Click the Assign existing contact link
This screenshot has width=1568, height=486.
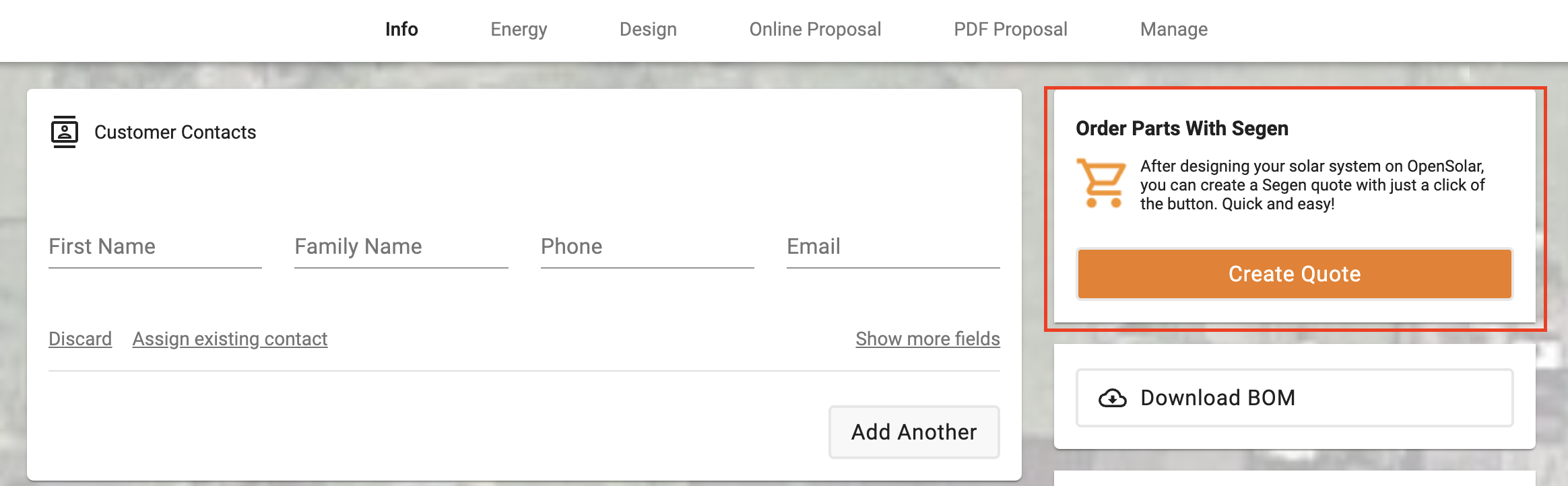pyautogui.click(x=230, y=339)
